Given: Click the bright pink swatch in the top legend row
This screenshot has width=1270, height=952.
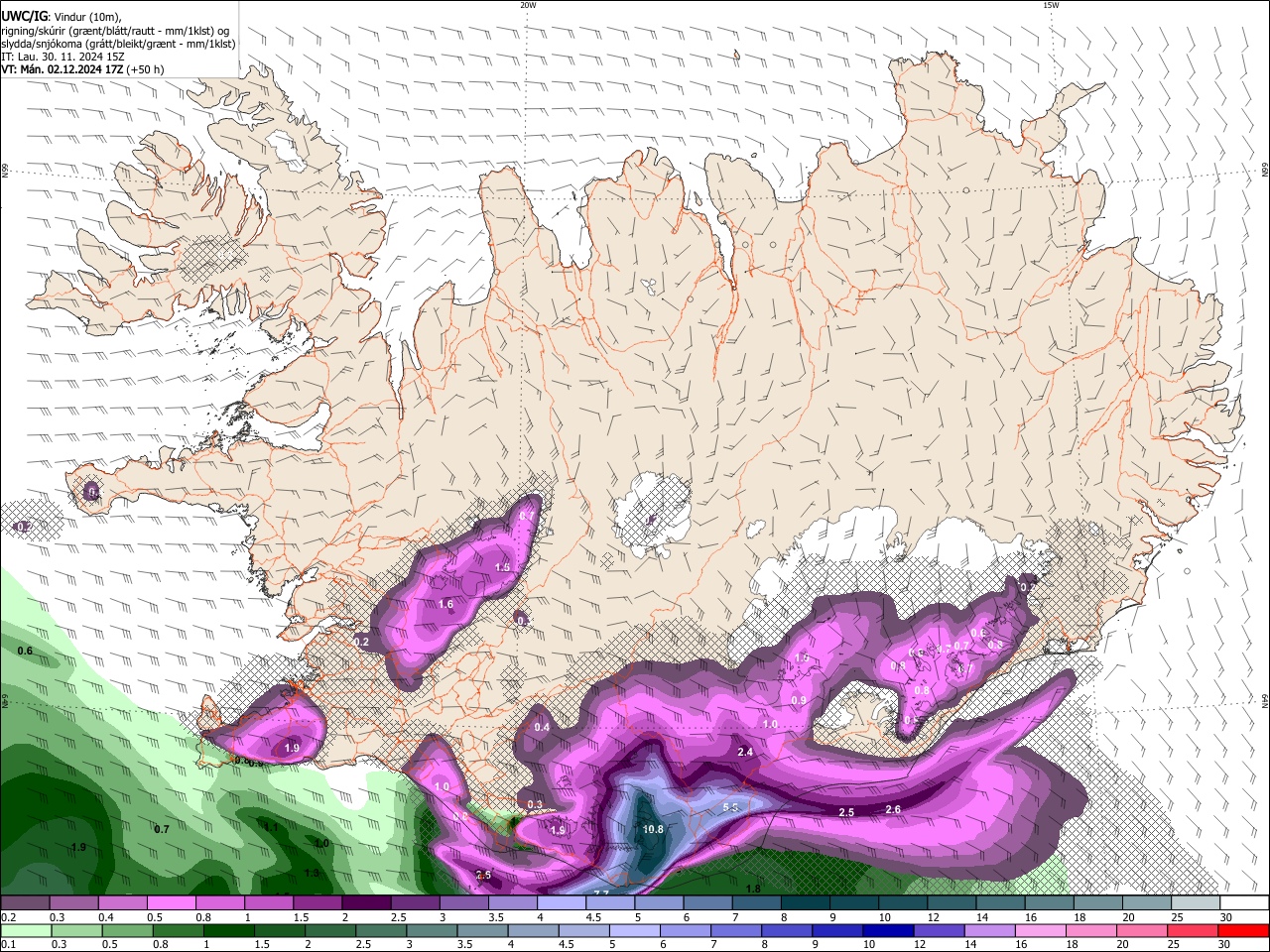Looking at the screenshot, I should [x=171, y=902].
